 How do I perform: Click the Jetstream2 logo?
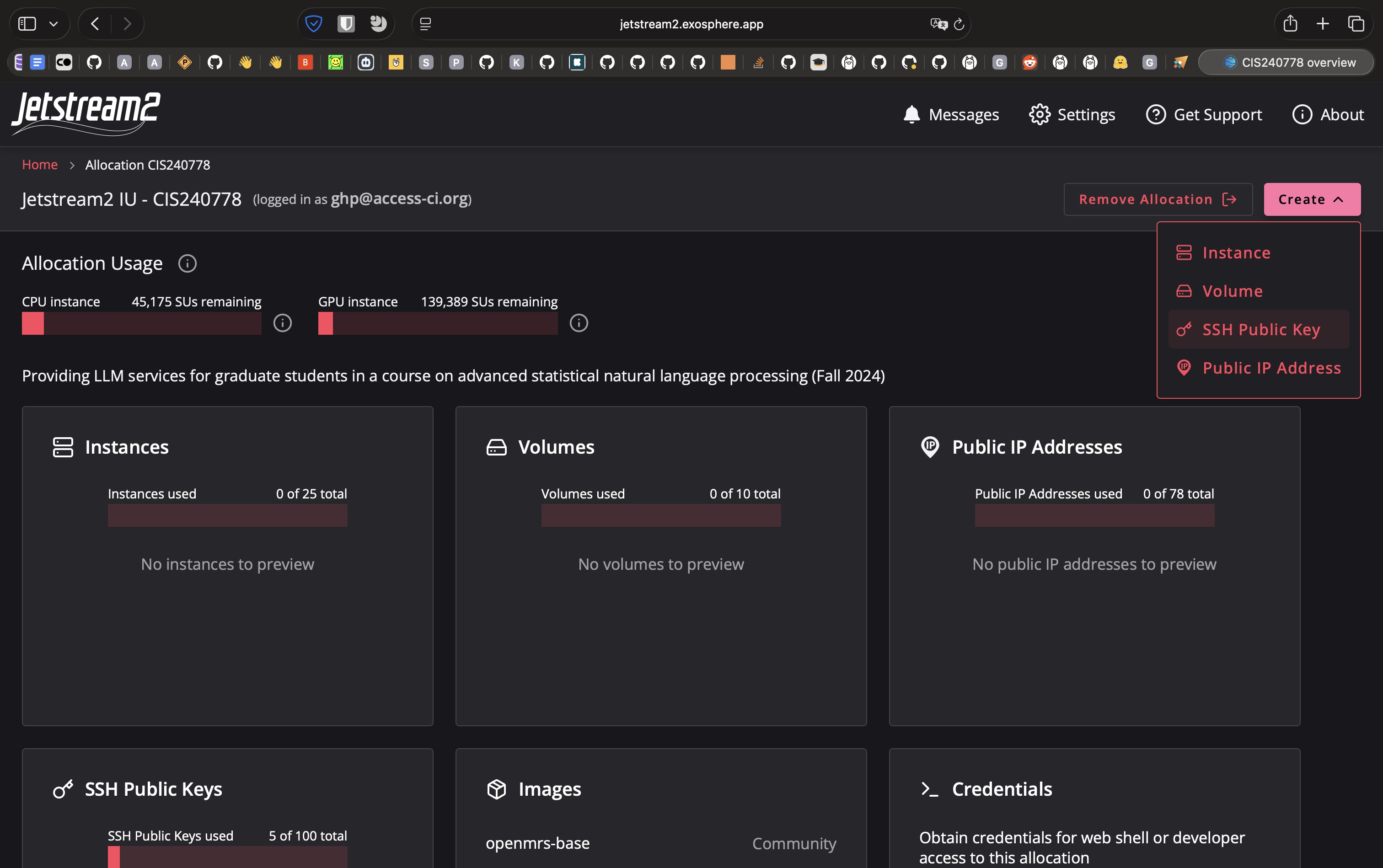(x=86, y=114)
